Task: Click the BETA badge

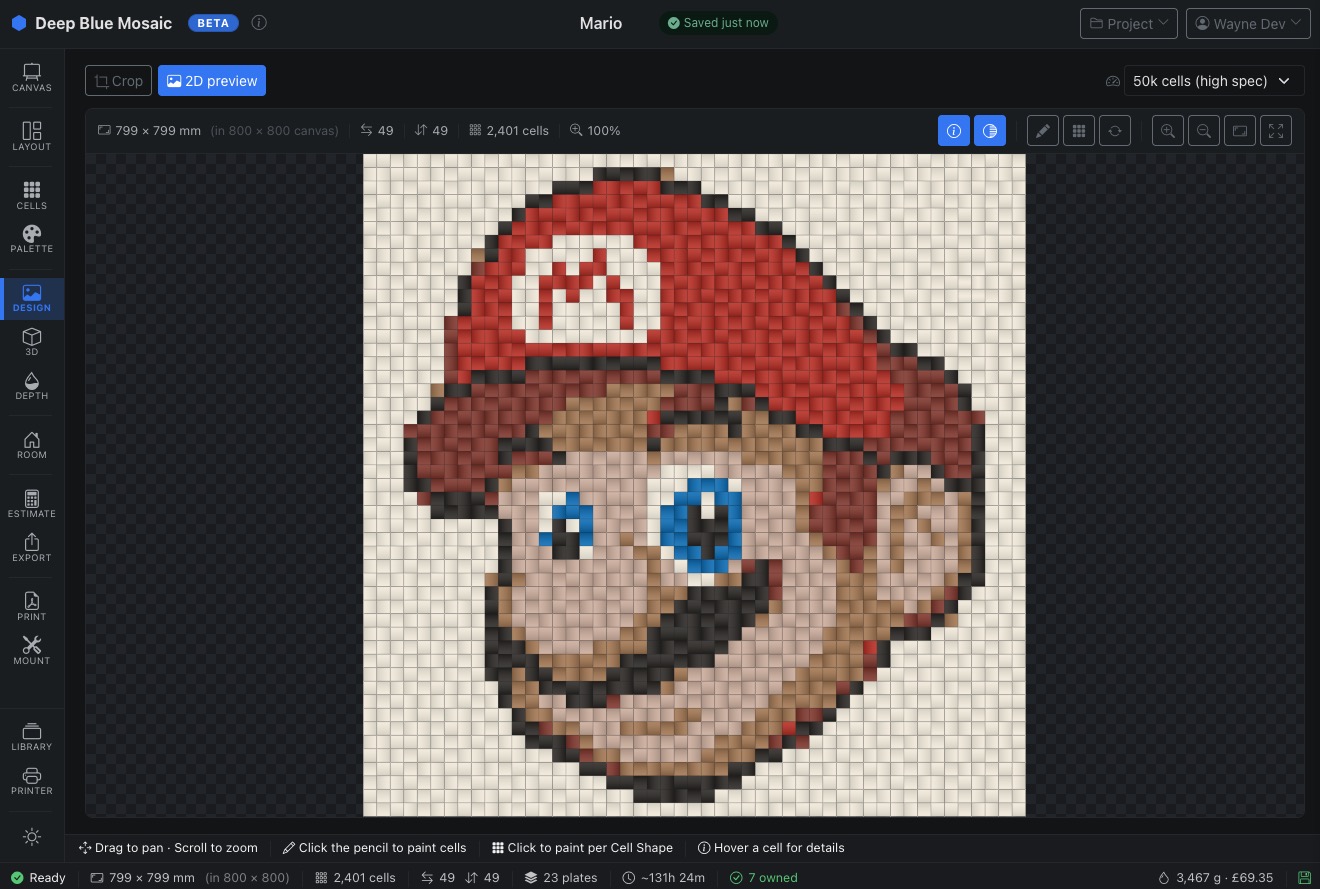Action: [213, 23]
